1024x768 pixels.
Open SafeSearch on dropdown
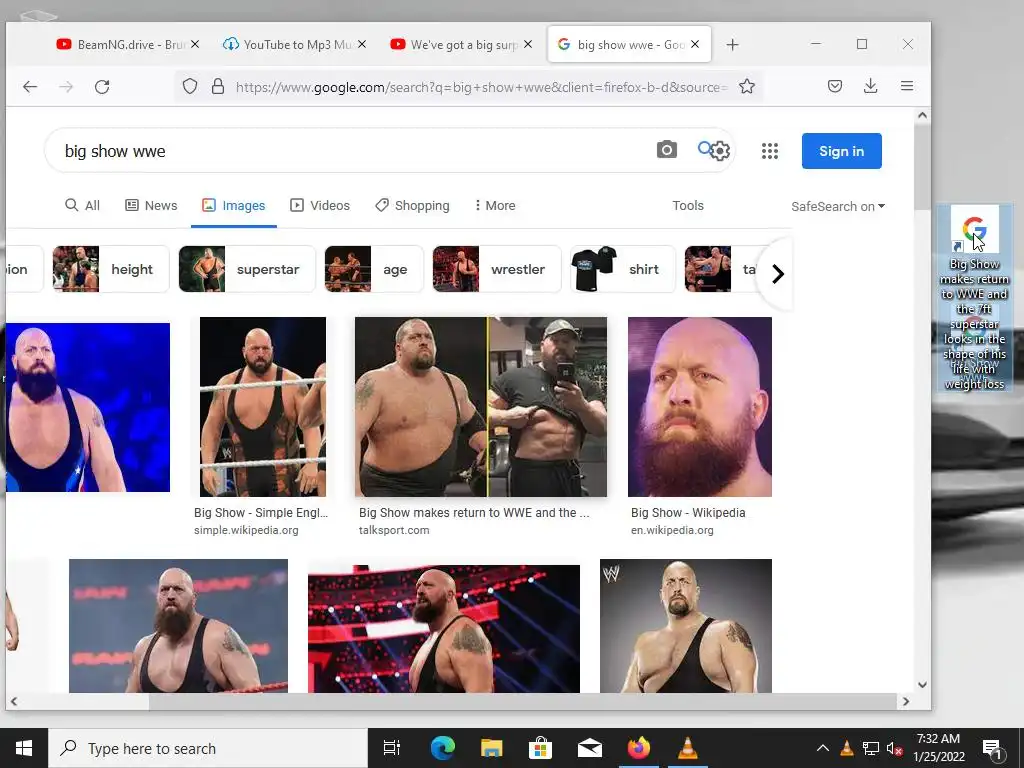838,206
